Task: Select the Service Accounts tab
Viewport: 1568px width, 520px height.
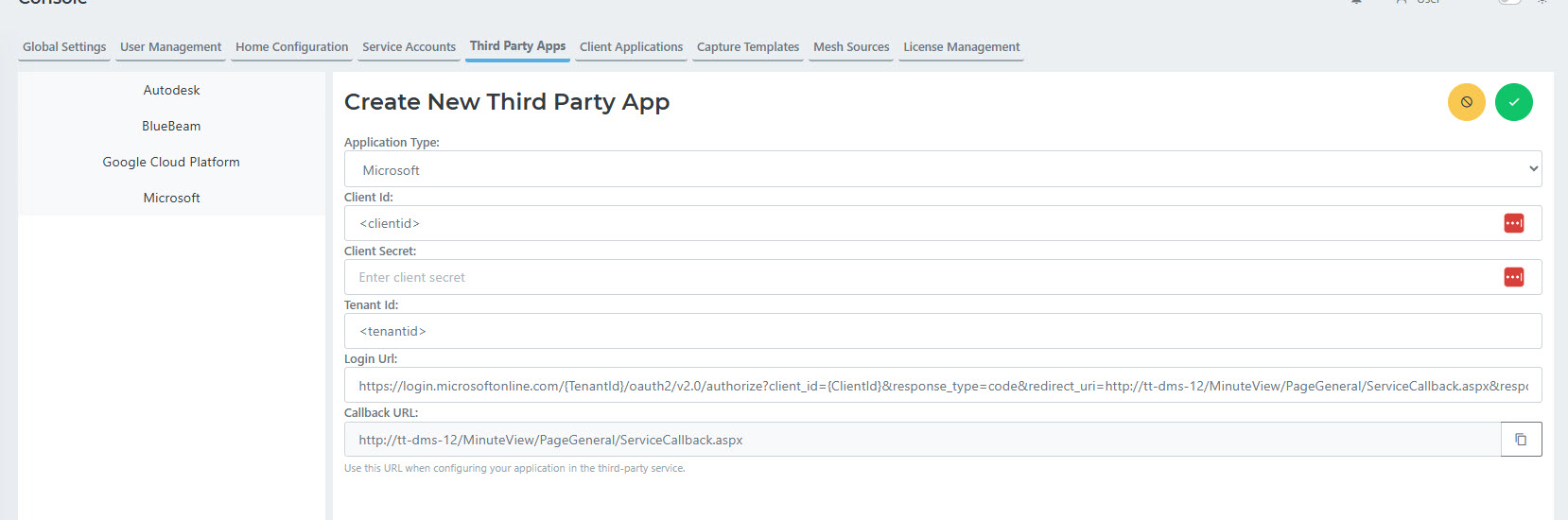Action: pos(409,47)
